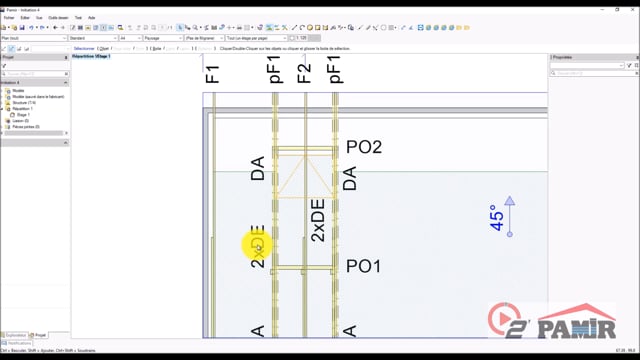Open the Vue menu

[39, 18]
